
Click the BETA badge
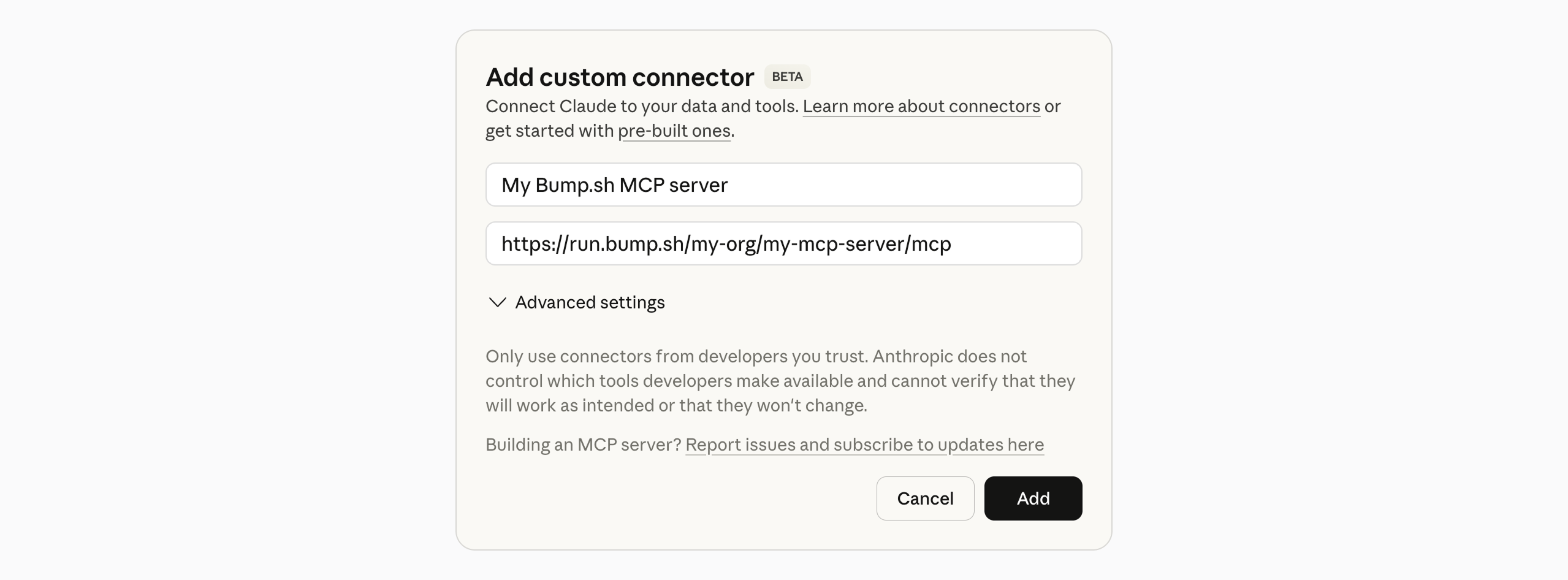(787, 76)
